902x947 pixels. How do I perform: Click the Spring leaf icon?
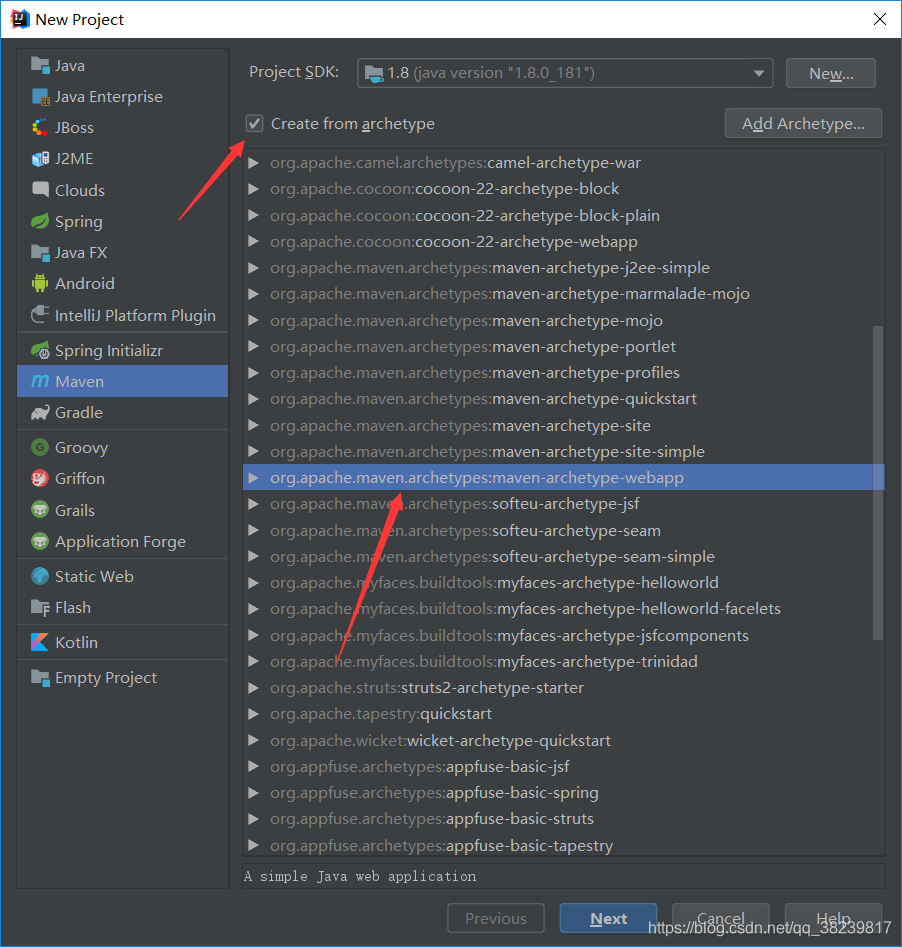coord(40,221)
